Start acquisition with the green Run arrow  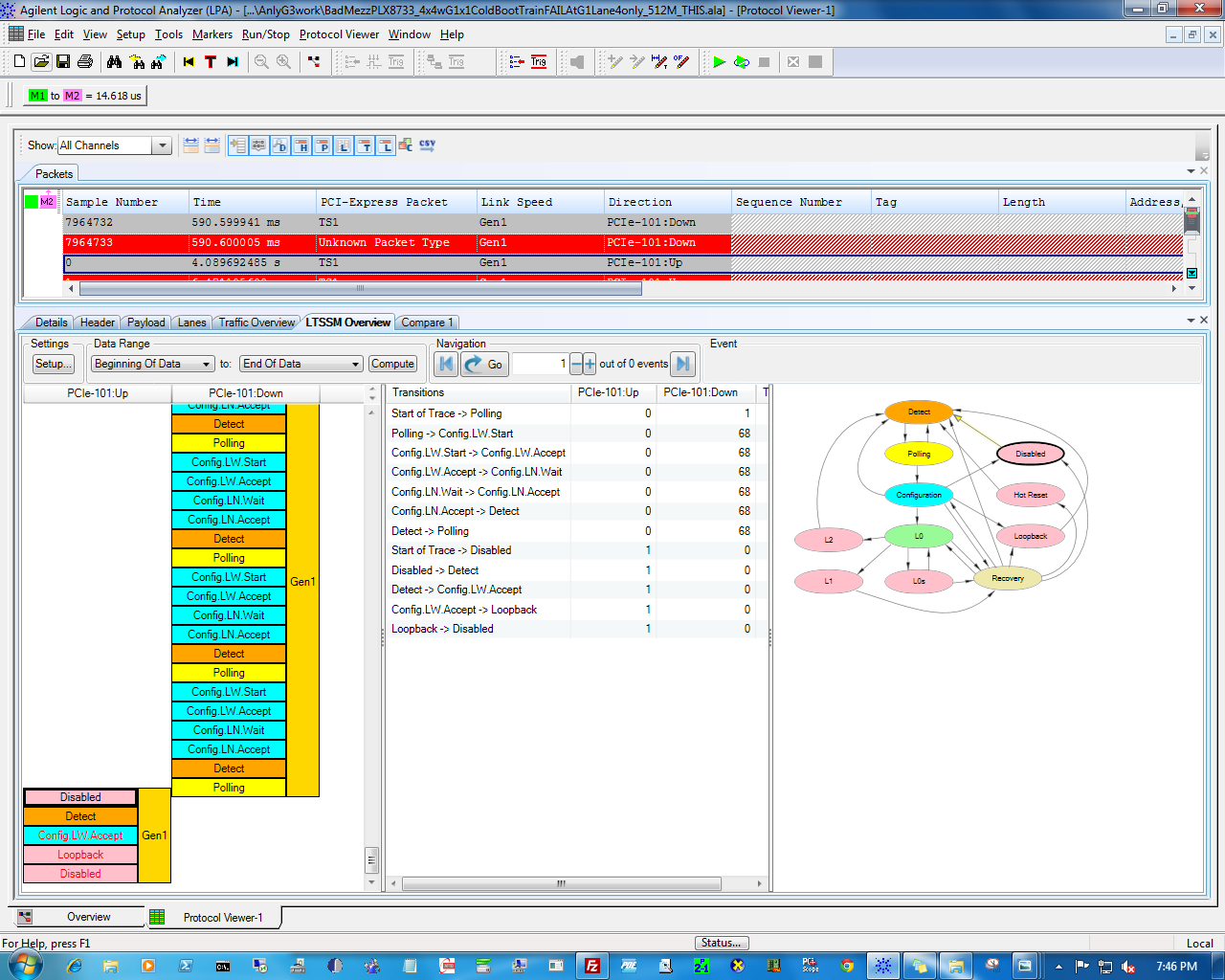(719, 62)
